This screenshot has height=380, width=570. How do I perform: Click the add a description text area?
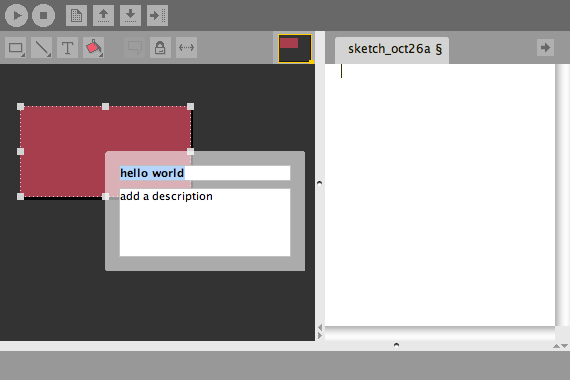[x=205, y=222]
